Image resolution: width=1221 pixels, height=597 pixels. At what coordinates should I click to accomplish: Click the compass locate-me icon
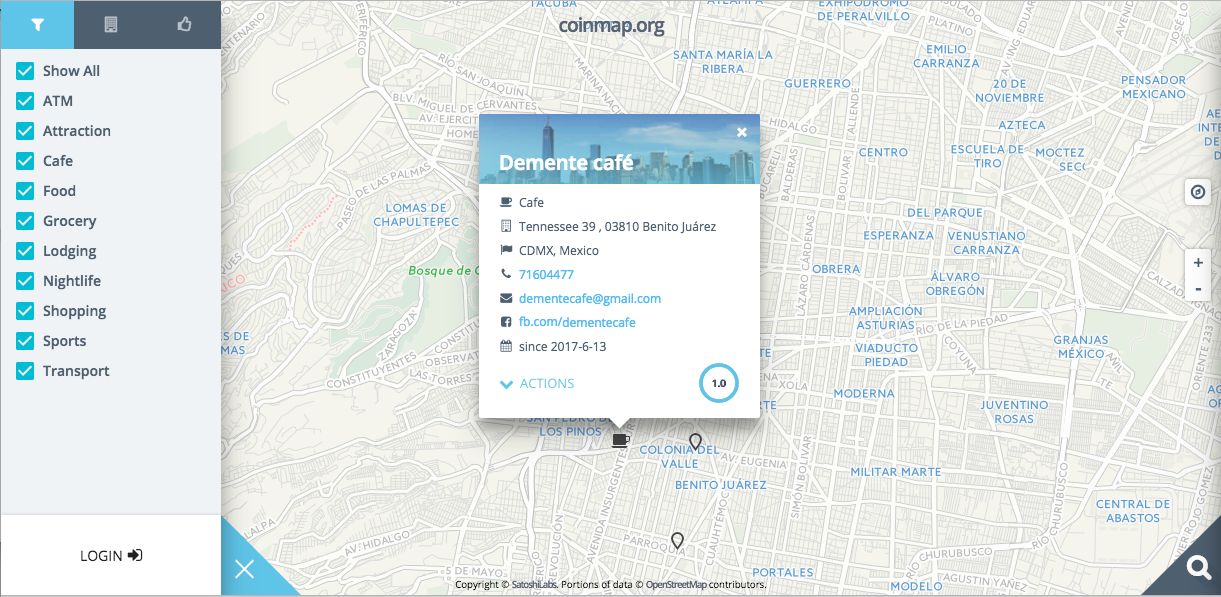1197,192
